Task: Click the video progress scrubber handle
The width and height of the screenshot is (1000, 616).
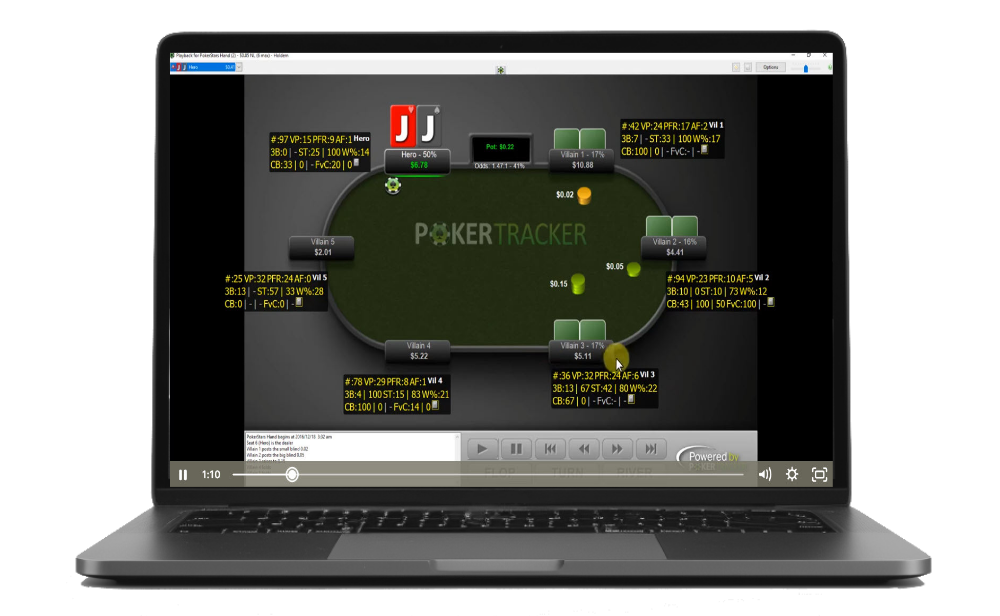Action: [x=292, y=475]
